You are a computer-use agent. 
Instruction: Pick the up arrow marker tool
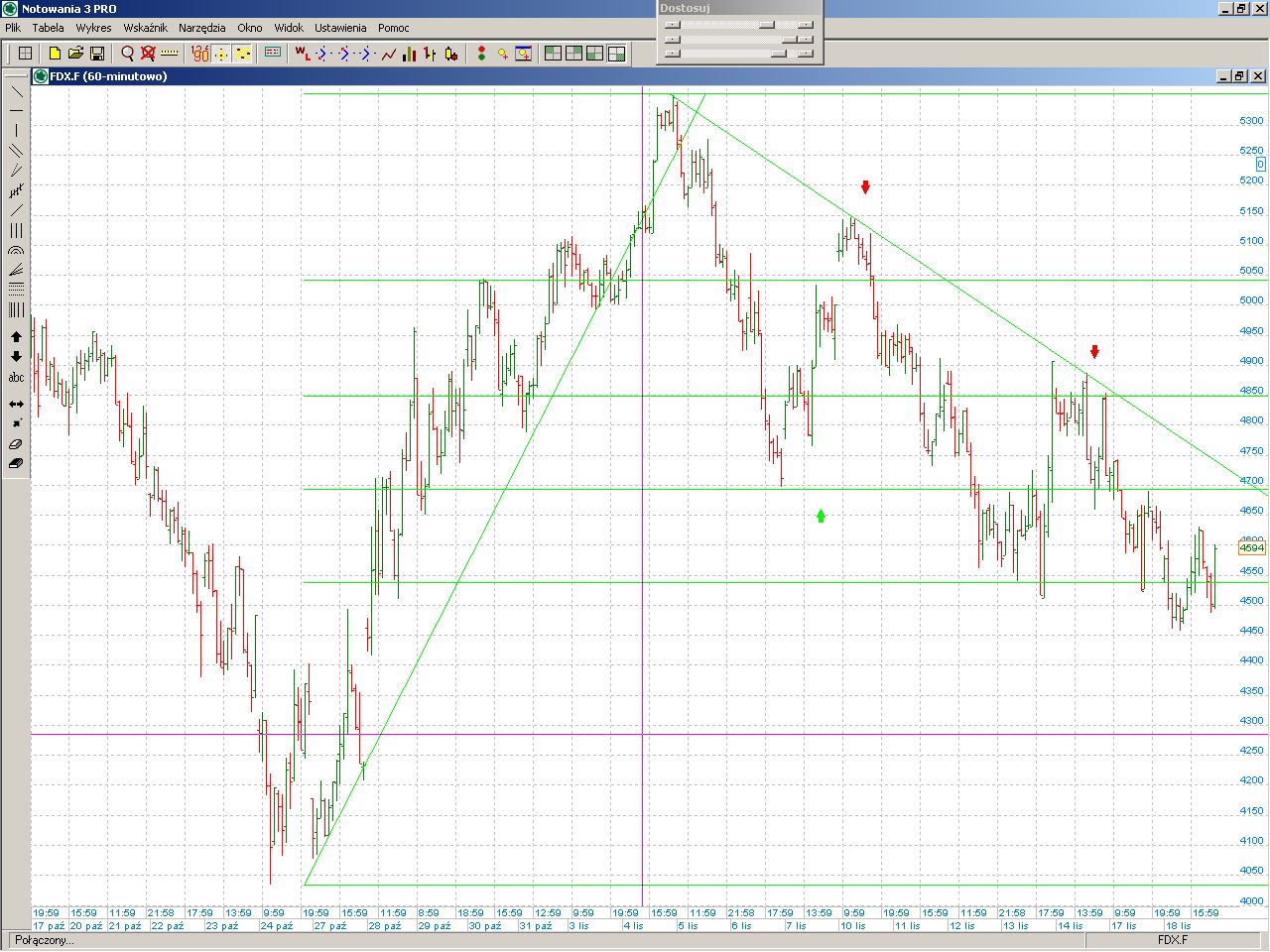click(x=16, y=337)
